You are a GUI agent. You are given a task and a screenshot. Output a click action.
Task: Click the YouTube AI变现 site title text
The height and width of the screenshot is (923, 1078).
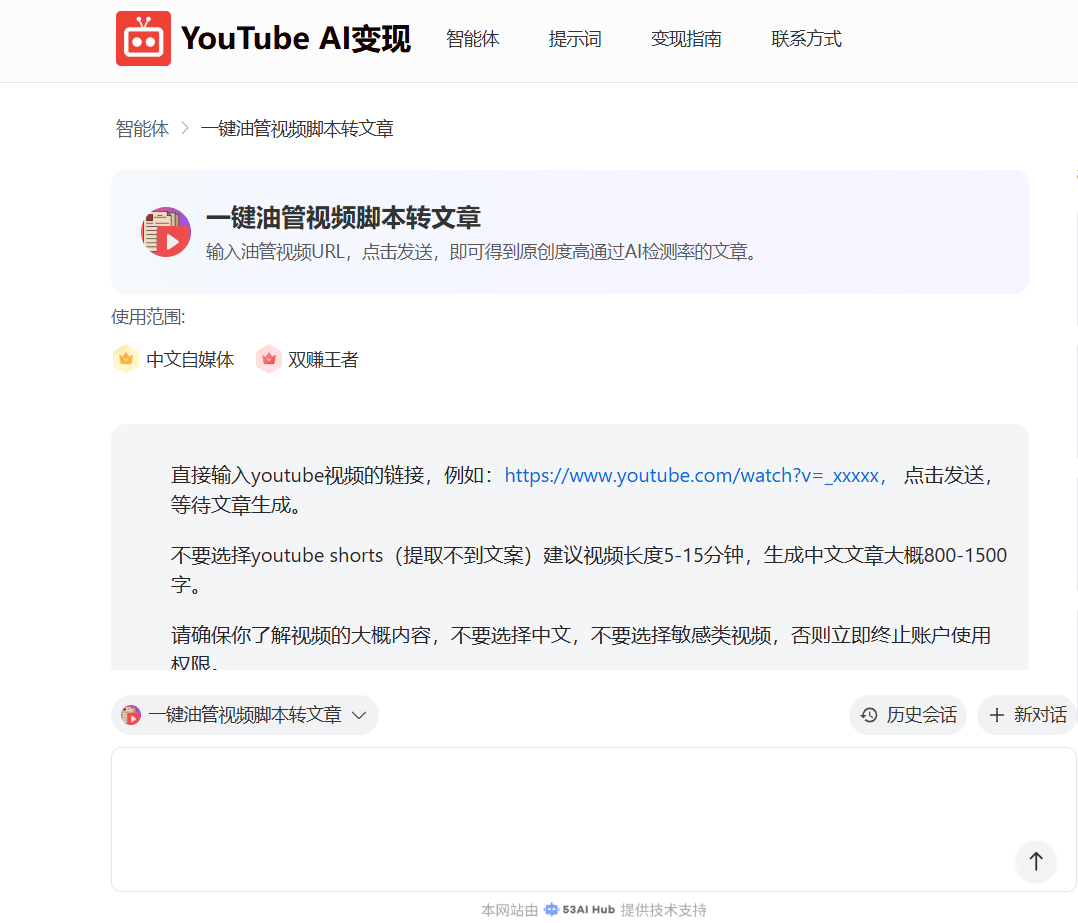(x=296, y=39)
